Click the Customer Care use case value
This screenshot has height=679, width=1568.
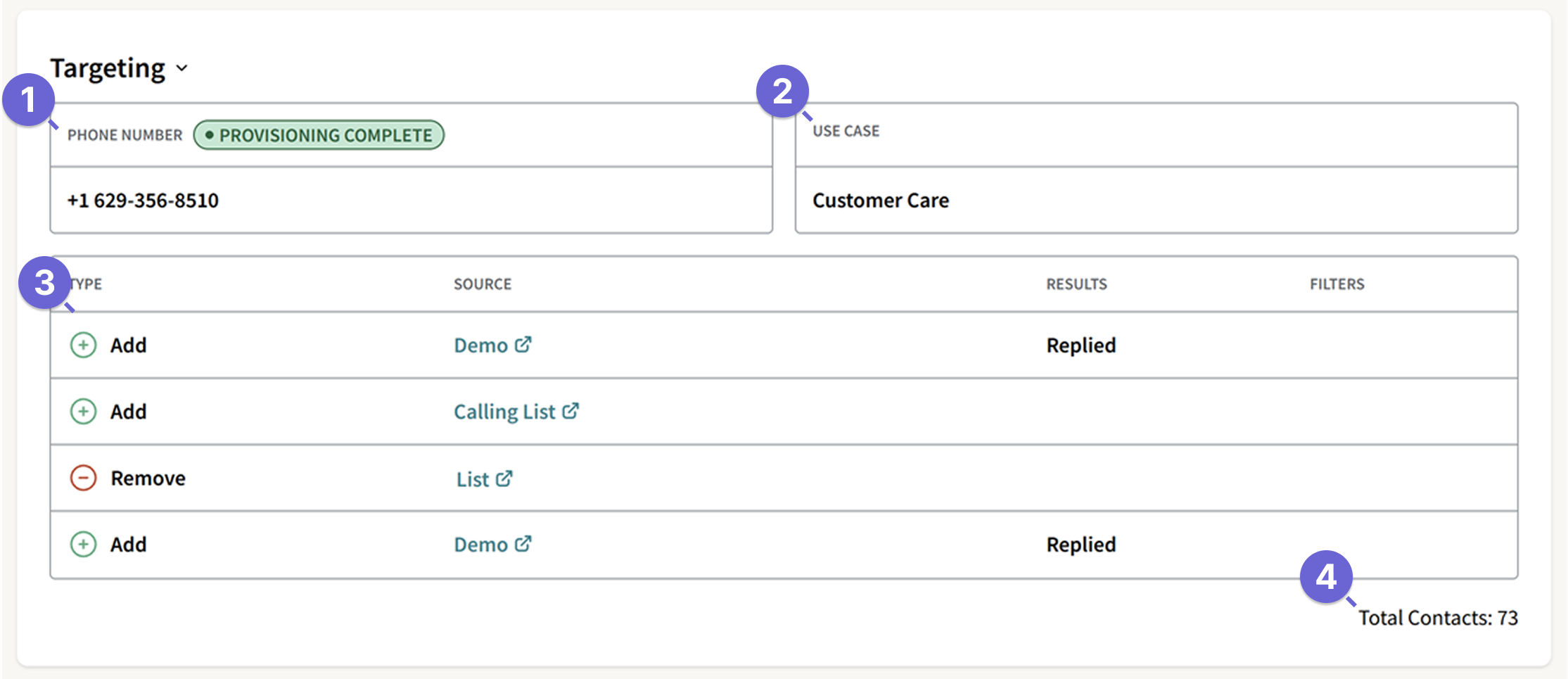tap(881, 201)
